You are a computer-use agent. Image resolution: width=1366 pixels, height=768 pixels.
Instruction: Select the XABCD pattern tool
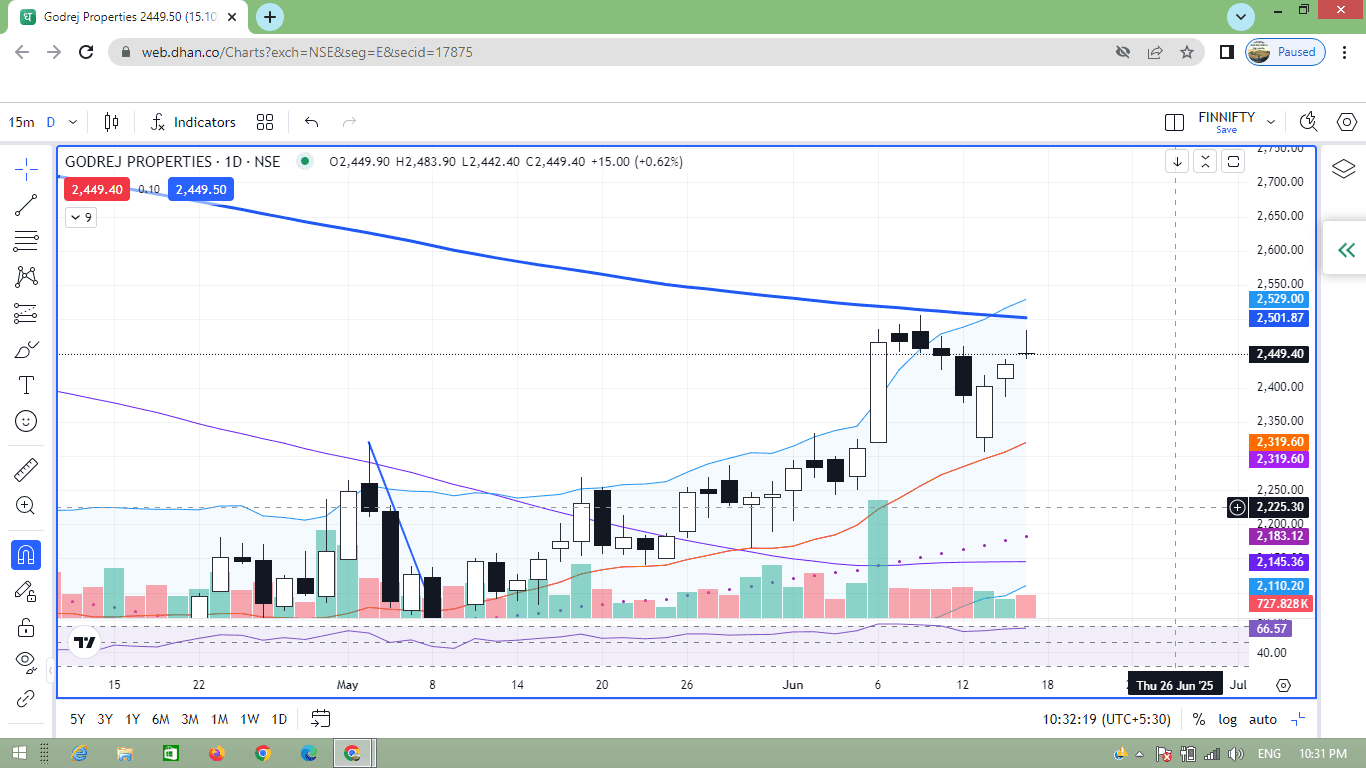(x=26, y=277)
